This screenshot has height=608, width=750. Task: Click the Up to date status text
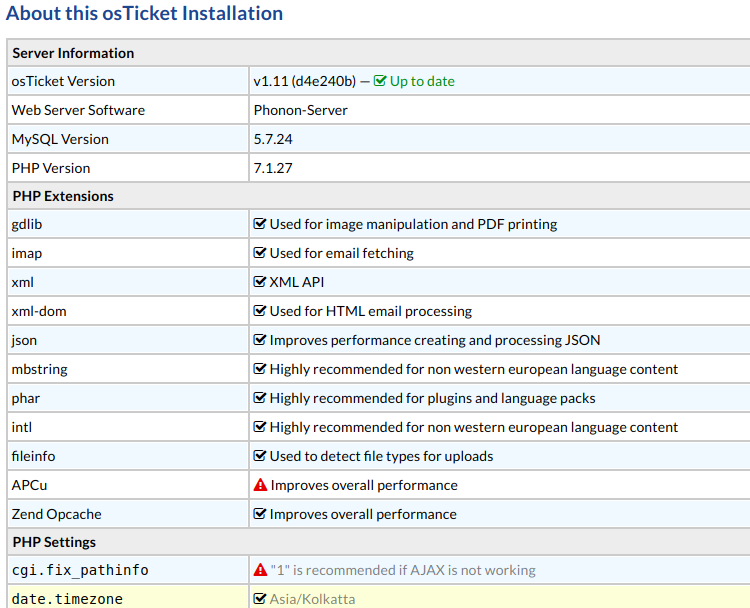click(422, 81)
